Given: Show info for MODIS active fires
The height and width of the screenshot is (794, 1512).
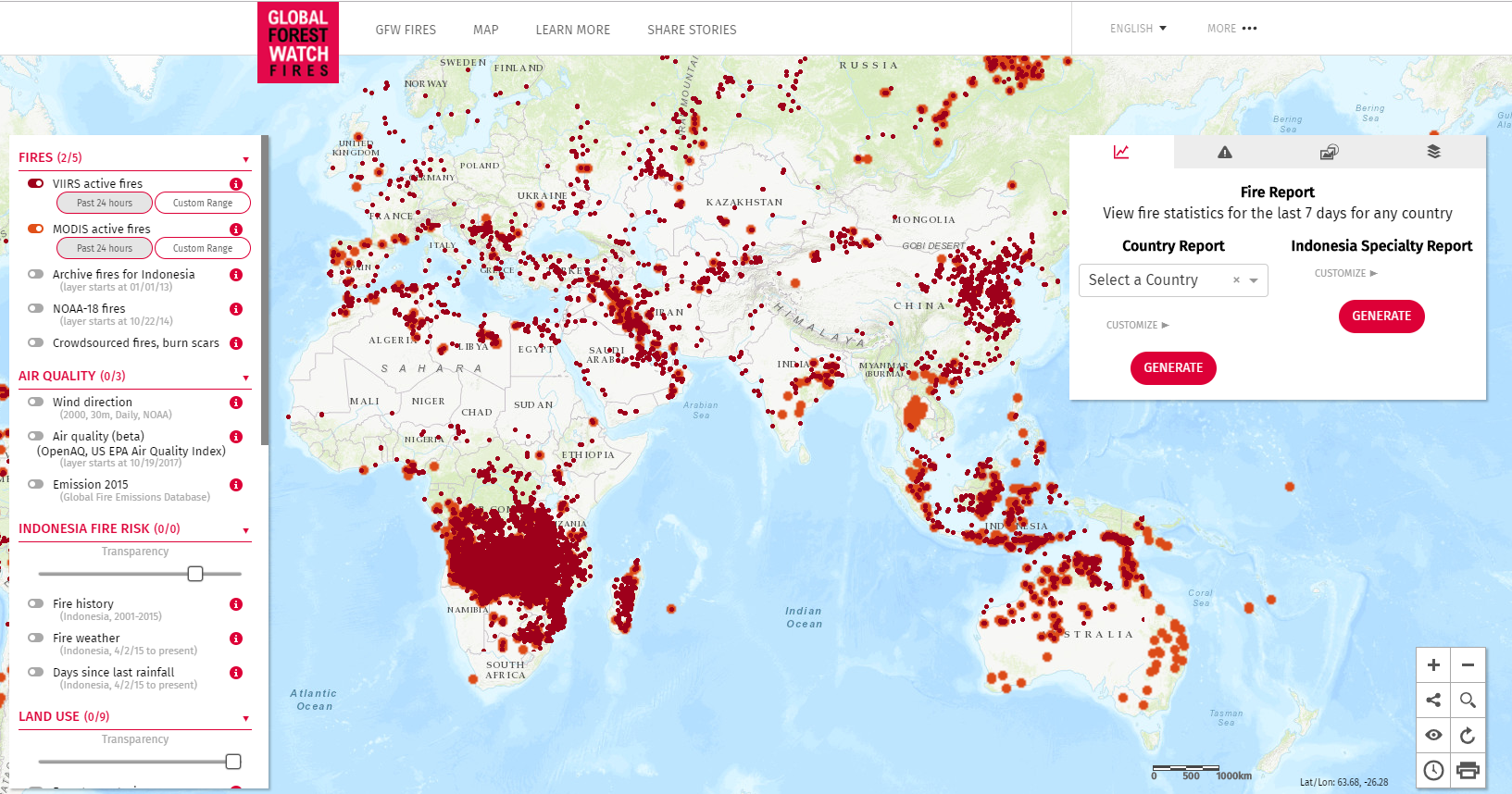Looking at the screenshot, I should pos(236,230).
